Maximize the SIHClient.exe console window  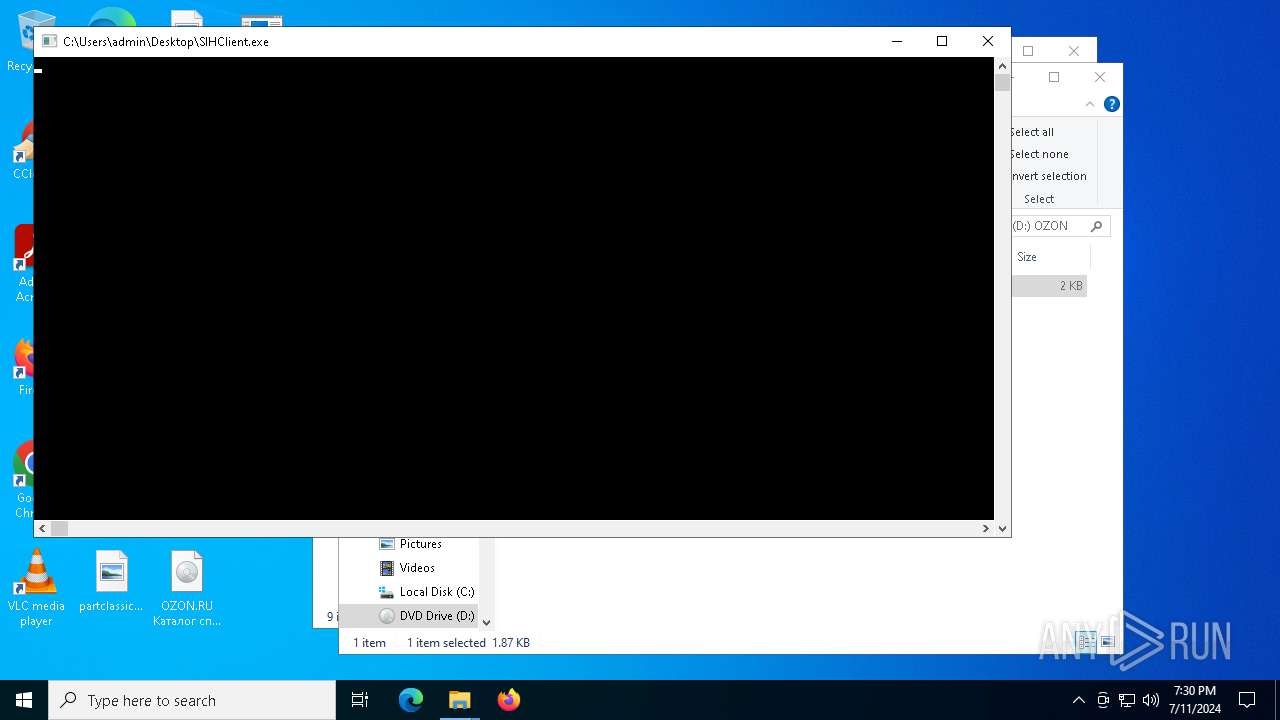coord(942,41)
